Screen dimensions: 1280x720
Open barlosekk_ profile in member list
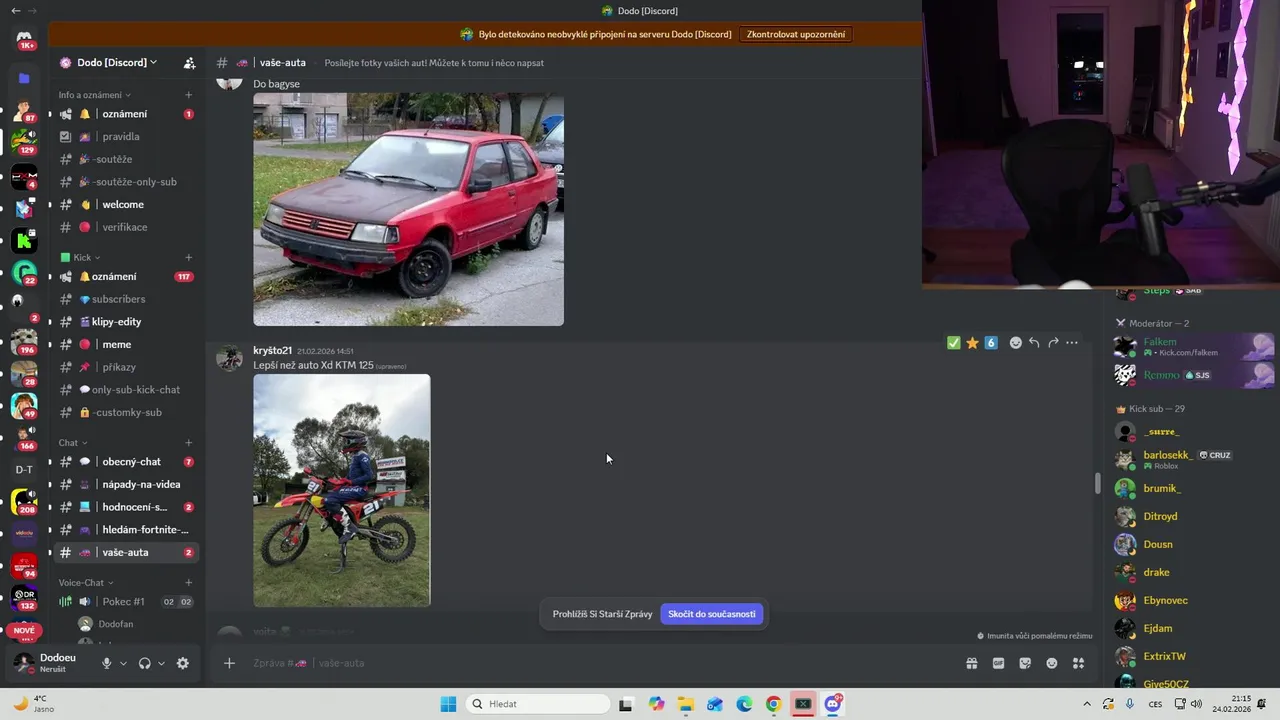(x=1194, y=460)
